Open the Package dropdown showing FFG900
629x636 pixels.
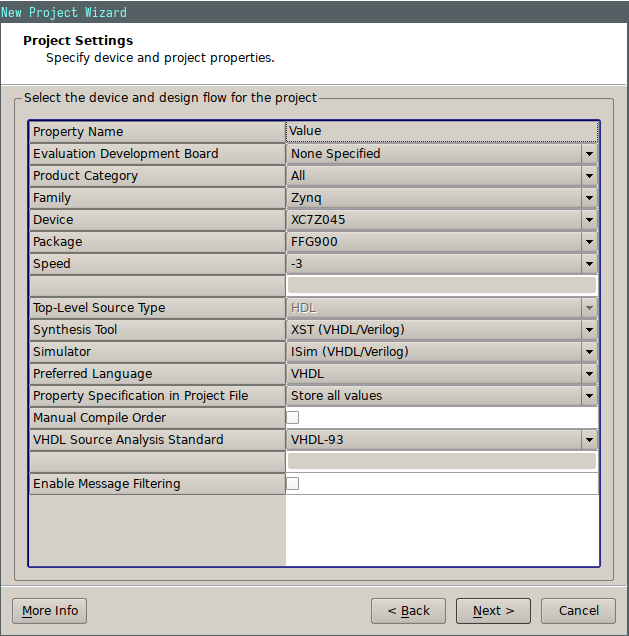(442, 242)
